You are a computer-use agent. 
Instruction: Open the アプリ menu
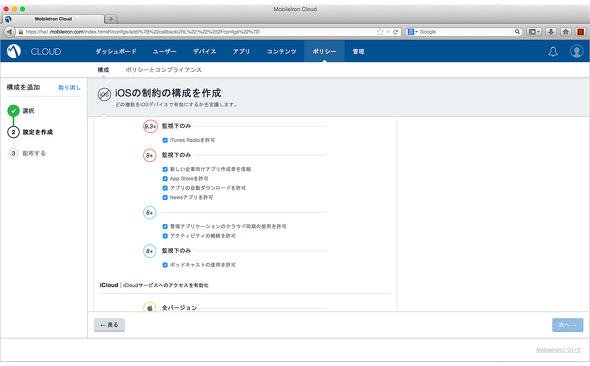(x=241, y=52)
